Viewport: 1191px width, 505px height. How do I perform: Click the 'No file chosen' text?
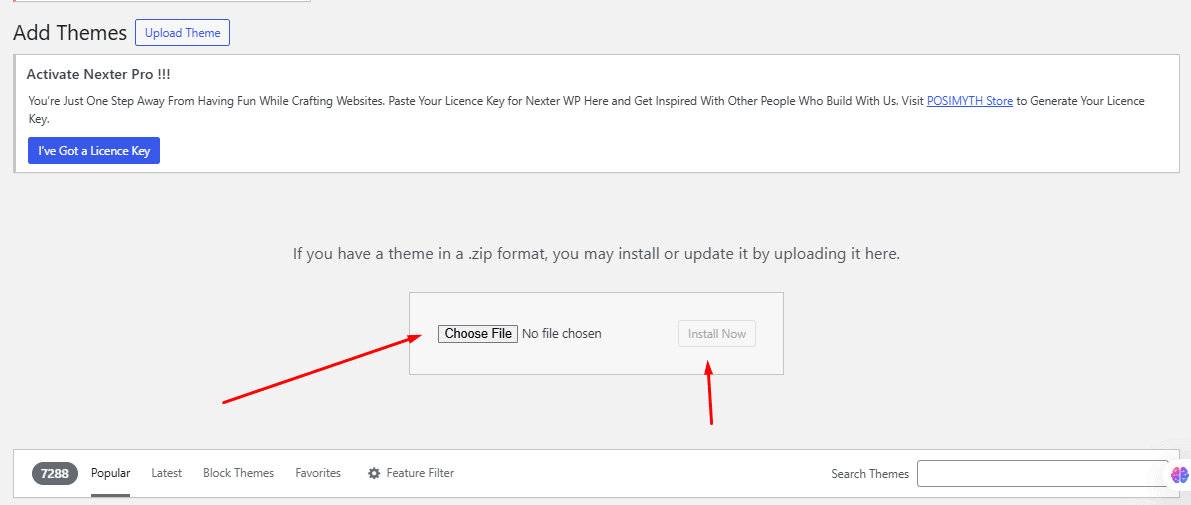tap(562, 334)
